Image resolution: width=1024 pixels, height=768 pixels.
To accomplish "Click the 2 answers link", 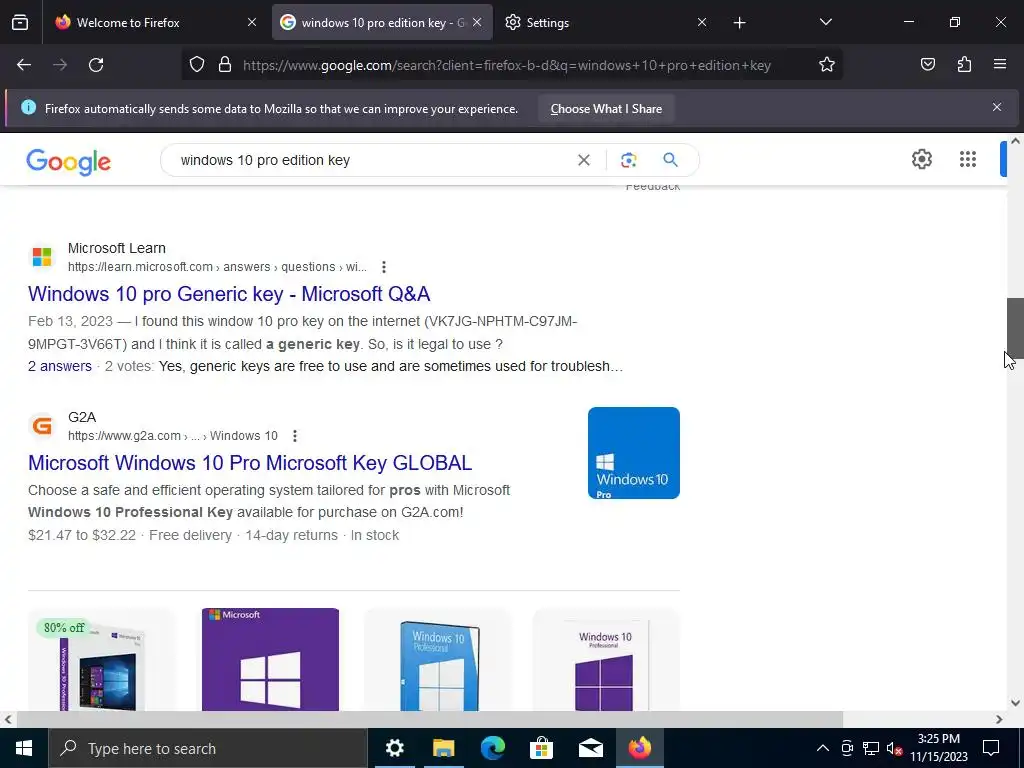I will [60, 366].
